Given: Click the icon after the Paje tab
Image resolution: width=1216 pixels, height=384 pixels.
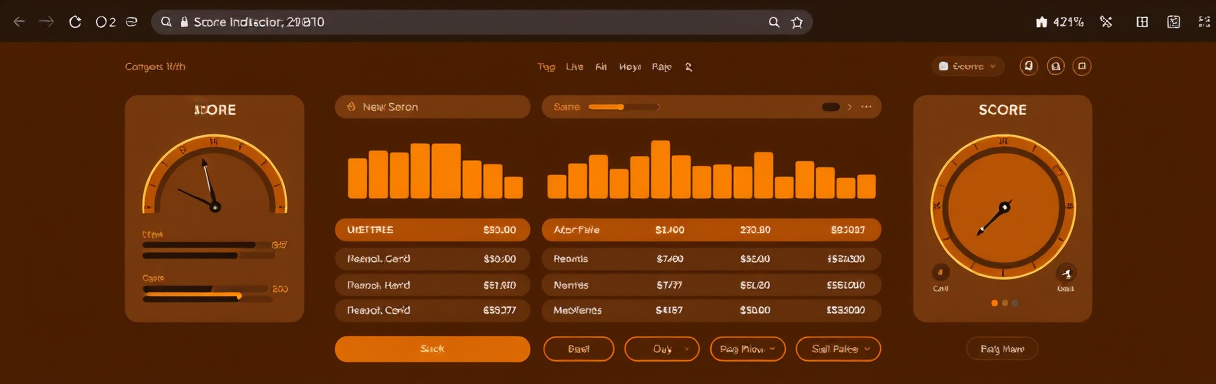Looking at the screenshot, I should (688, 67).
